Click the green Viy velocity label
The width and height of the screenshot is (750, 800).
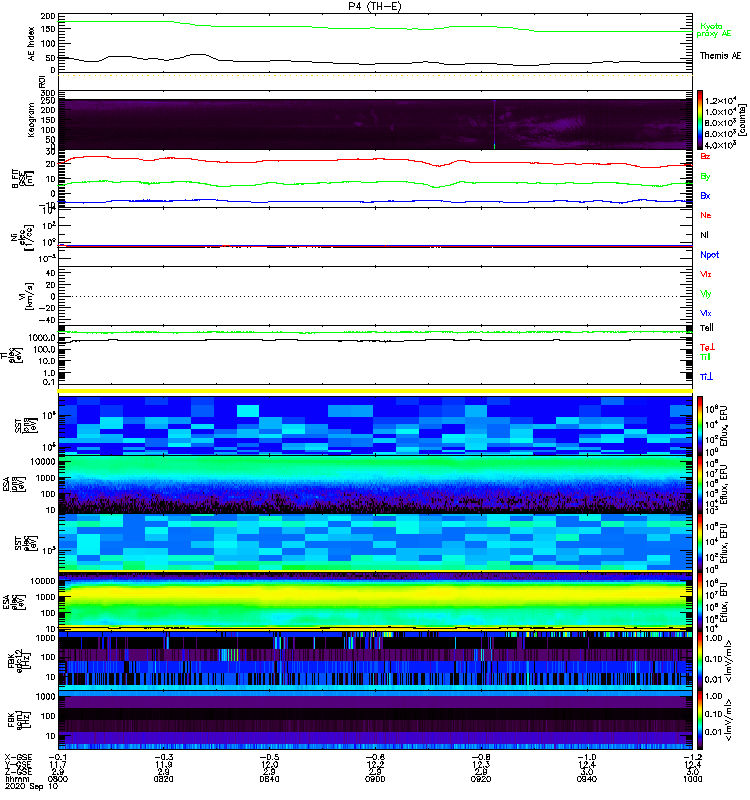pyautogui.click(x=705, y=294)
